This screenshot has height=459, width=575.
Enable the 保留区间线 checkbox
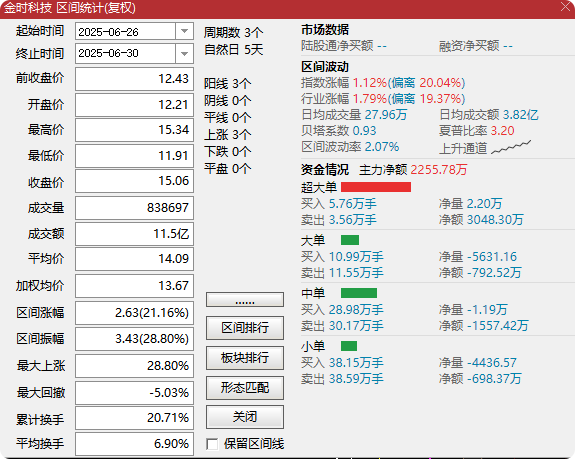pos(212,444)
